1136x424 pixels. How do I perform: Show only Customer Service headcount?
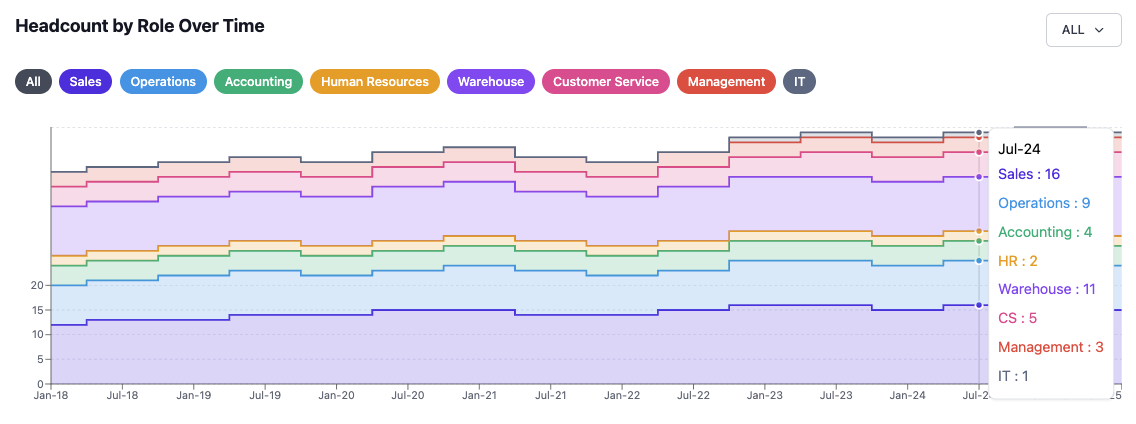coord(606,82)
